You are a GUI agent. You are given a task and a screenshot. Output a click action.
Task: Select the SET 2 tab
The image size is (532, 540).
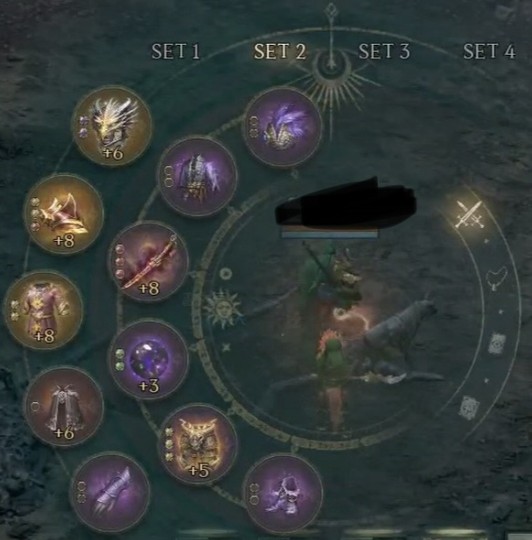[280, 51]
